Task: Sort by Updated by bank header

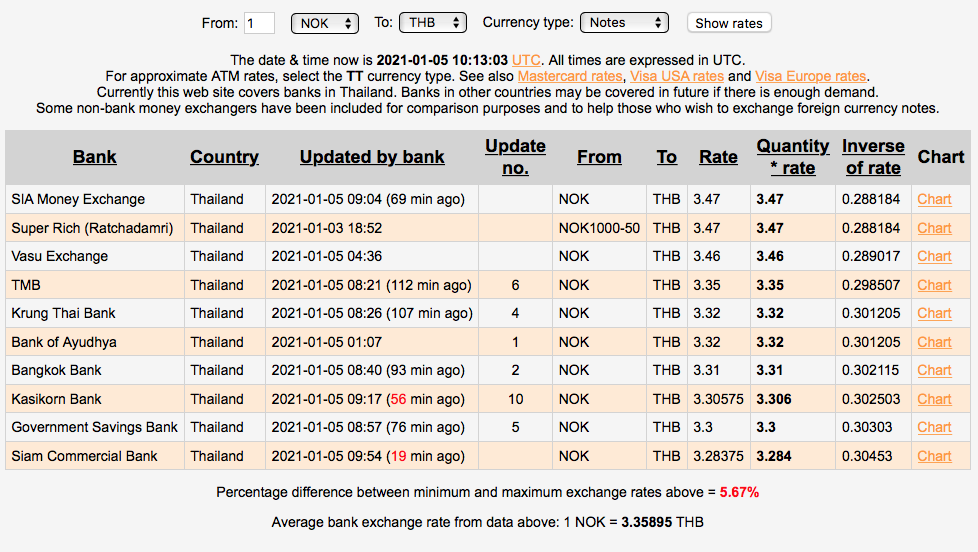Action: (372, 157)
